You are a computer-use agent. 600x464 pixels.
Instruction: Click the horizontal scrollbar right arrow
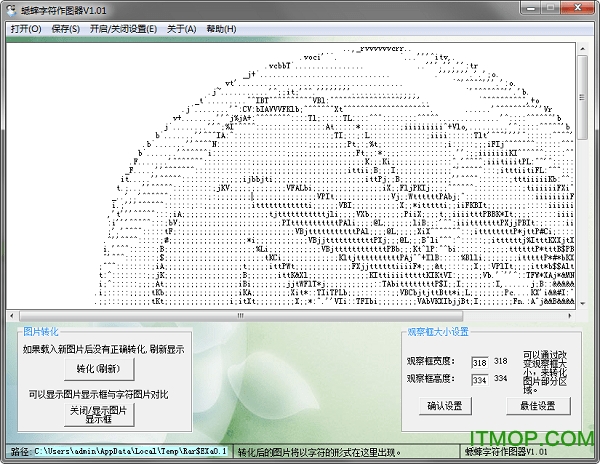570,316
